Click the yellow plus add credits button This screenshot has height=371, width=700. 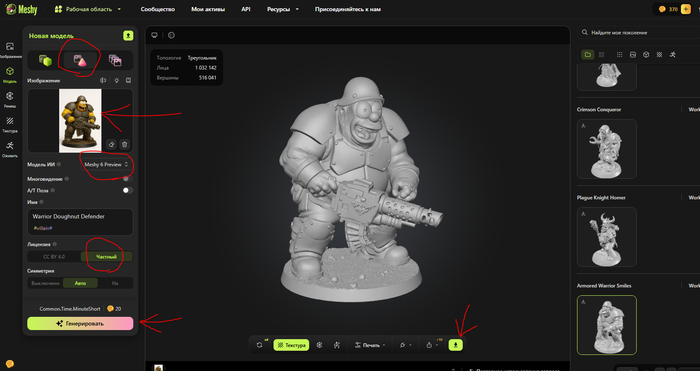click(686, 9)
